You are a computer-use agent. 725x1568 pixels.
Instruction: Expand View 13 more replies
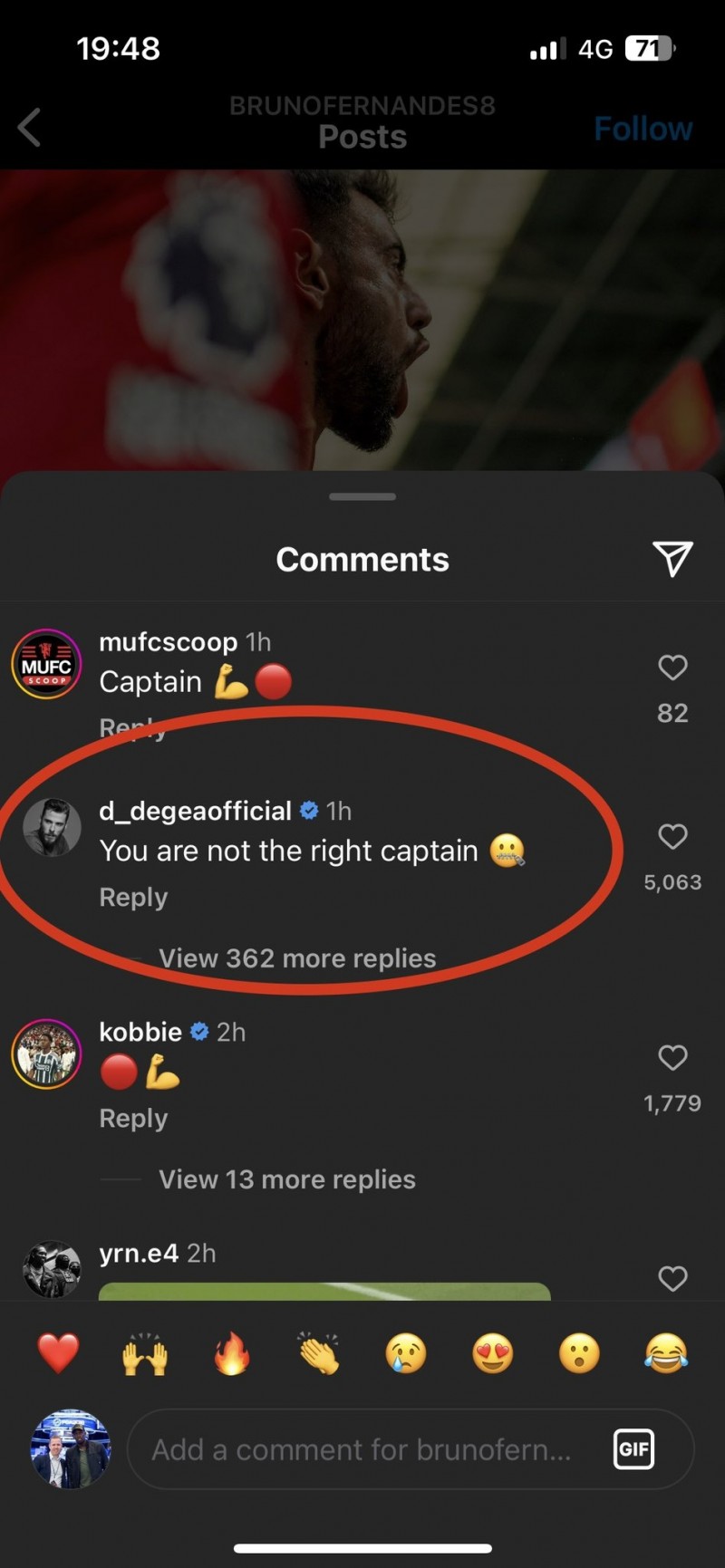coord(287,1179)
